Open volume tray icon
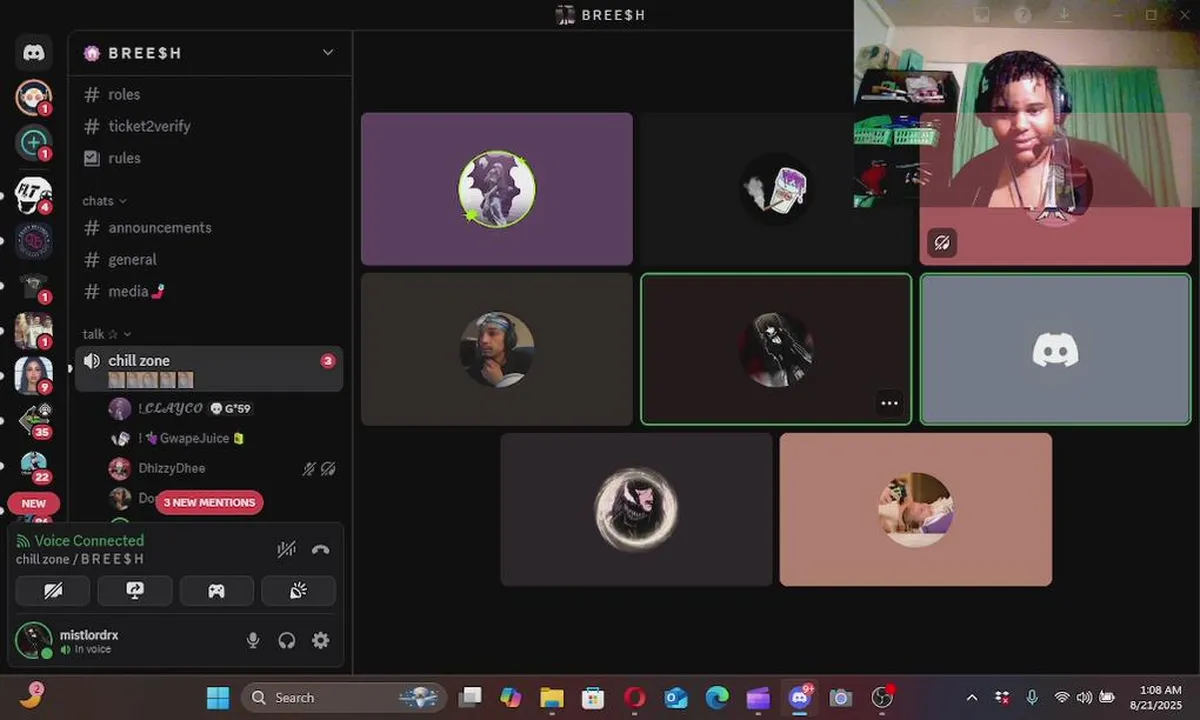The height and width of the screenshot is (720, 1200). pos(1084,697)
